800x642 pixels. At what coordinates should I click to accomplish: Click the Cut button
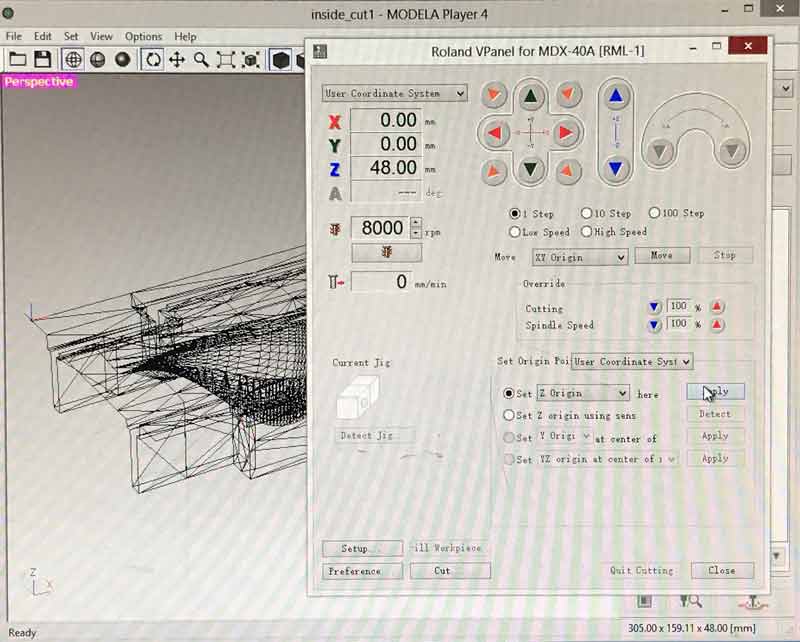450,571
